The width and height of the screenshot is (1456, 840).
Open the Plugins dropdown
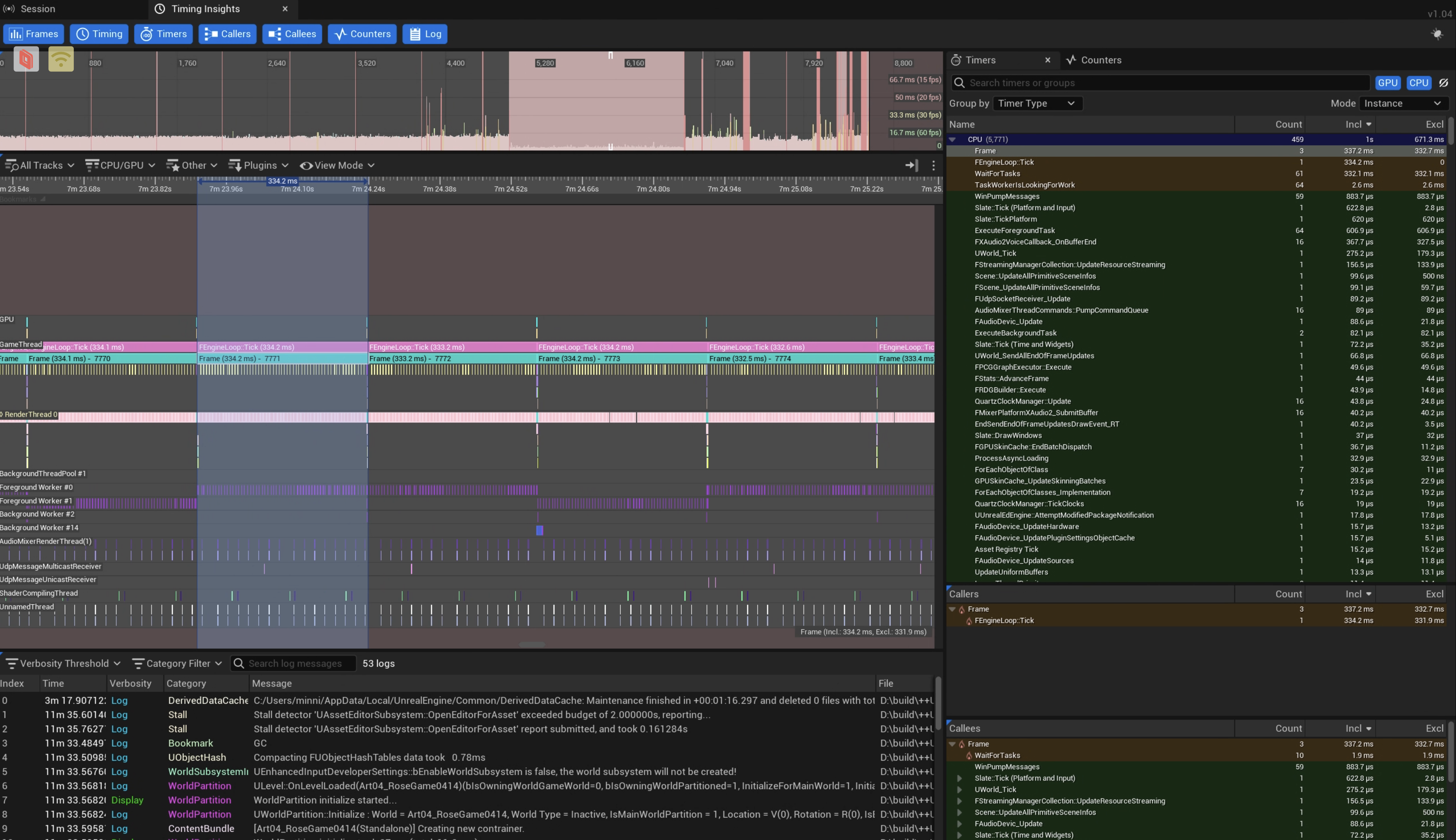[x=259, y=166]
